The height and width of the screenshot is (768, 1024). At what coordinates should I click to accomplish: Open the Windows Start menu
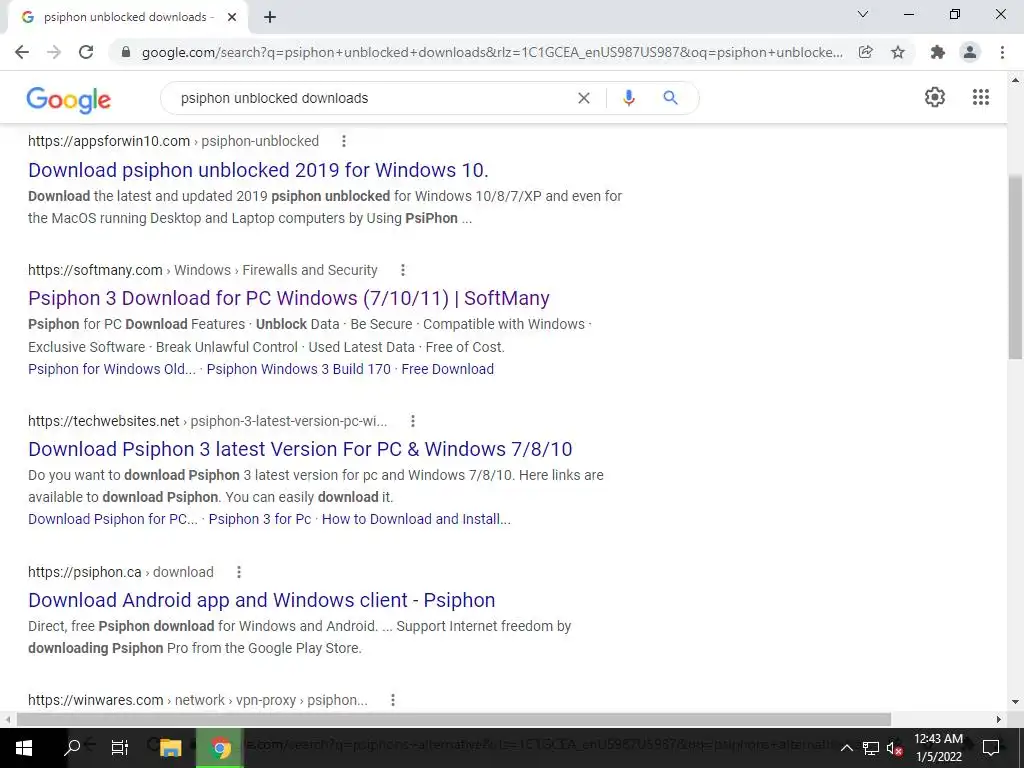[x=24, y=747]
